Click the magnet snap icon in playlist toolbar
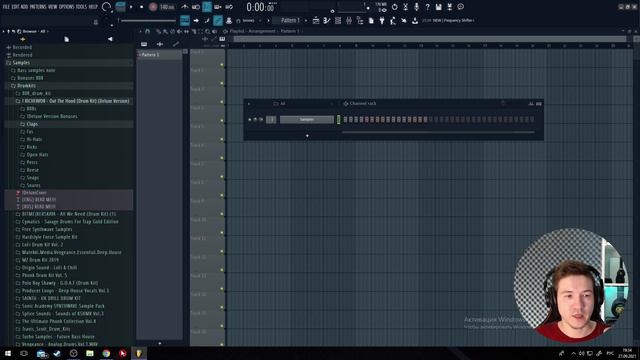640x360 pixels. click(x=147, y=31)
